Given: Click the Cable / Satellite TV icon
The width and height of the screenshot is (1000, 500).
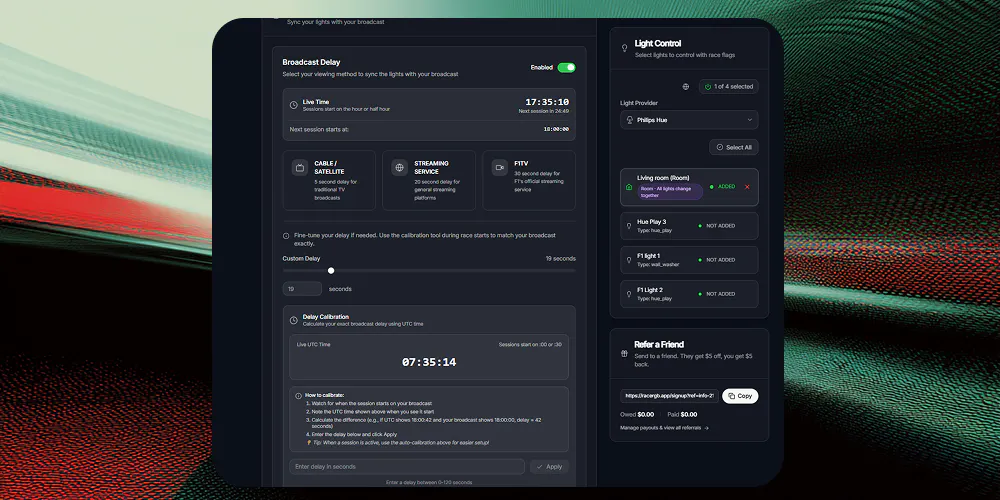Looking at the screenshot, I should click(x=300, y=168).
